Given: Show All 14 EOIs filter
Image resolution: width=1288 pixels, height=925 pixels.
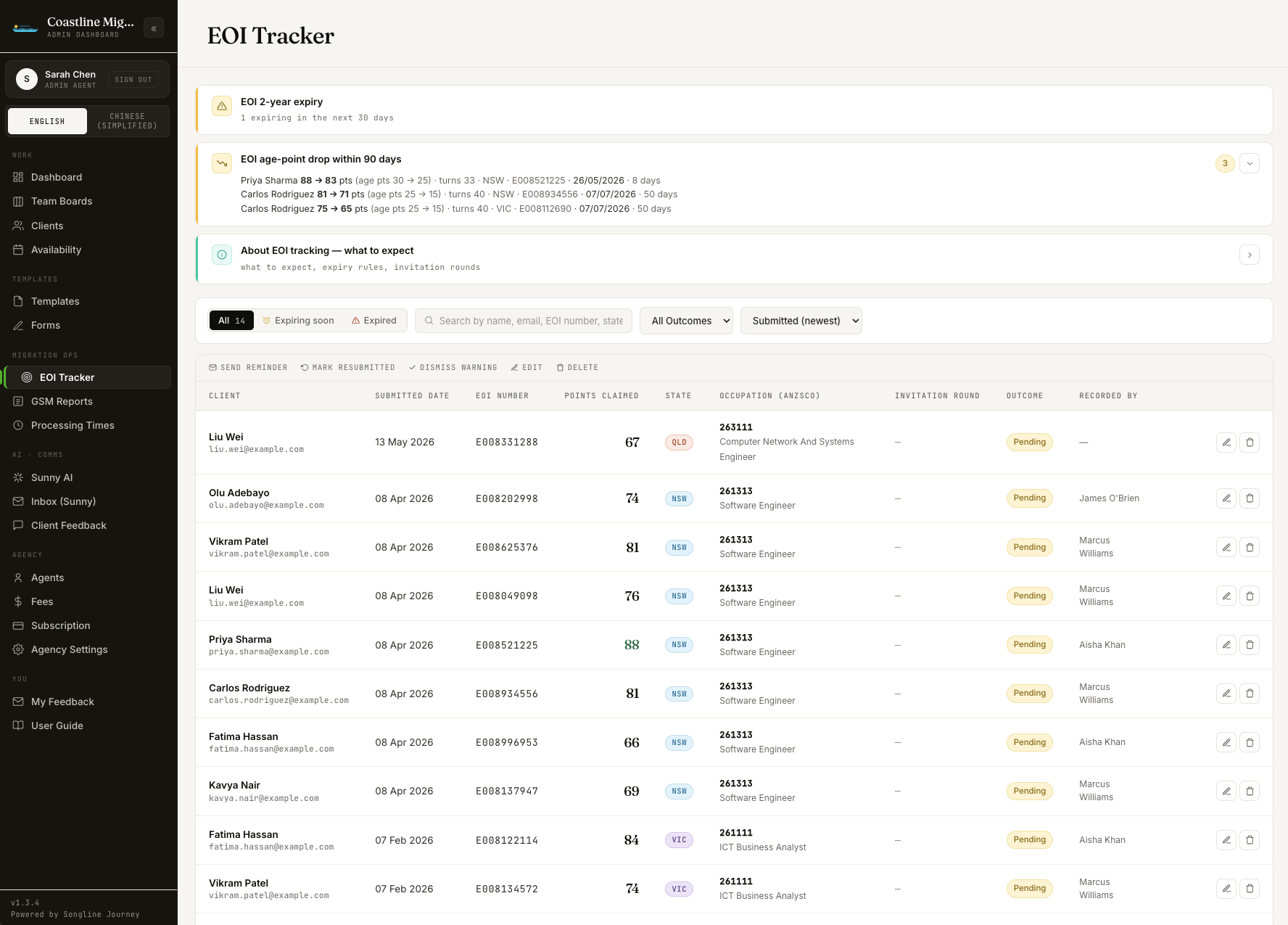Looking at the screenshot, I should 231,321.
